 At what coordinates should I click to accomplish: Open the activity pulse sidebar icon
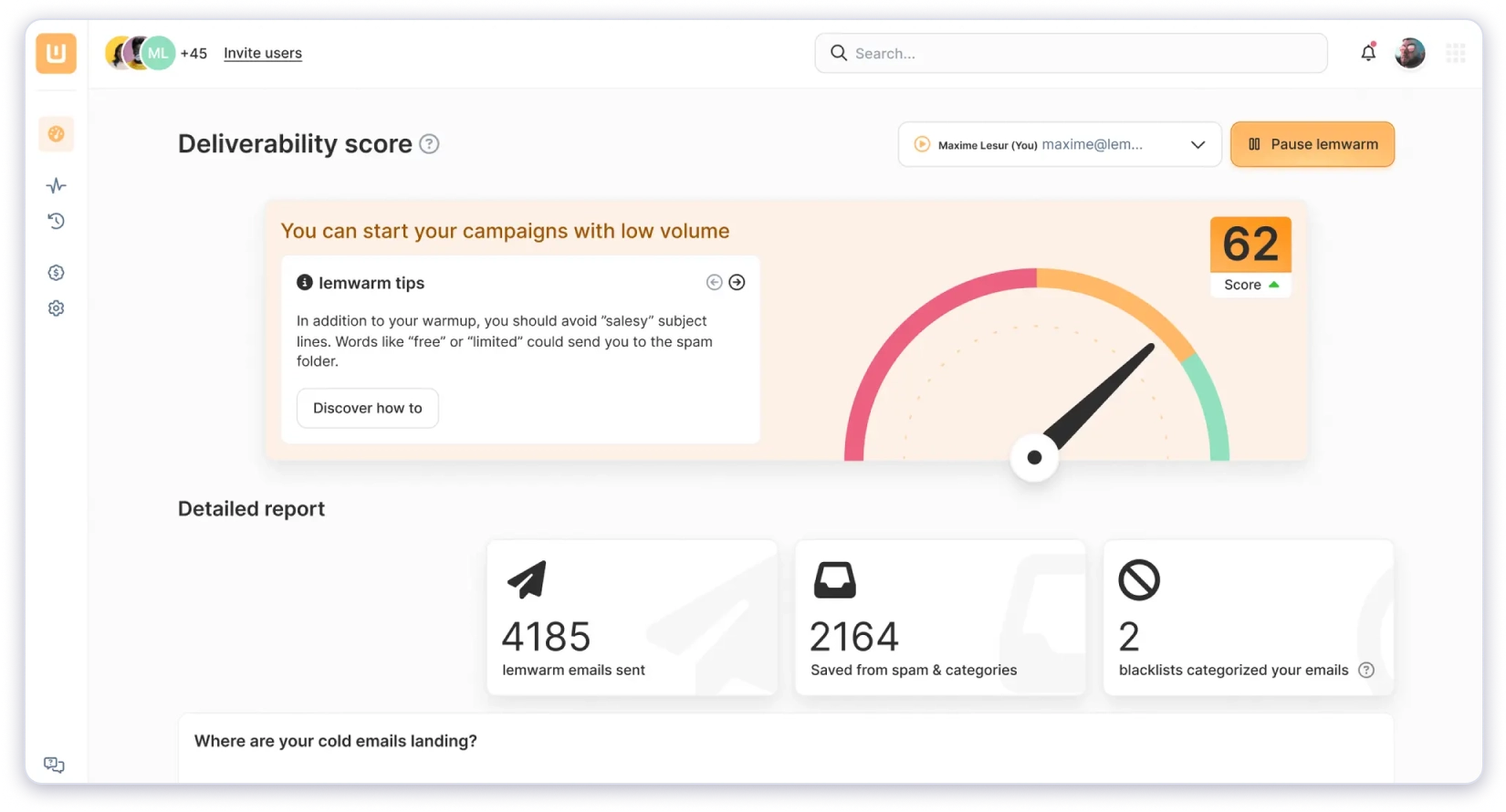pos(56,186)
